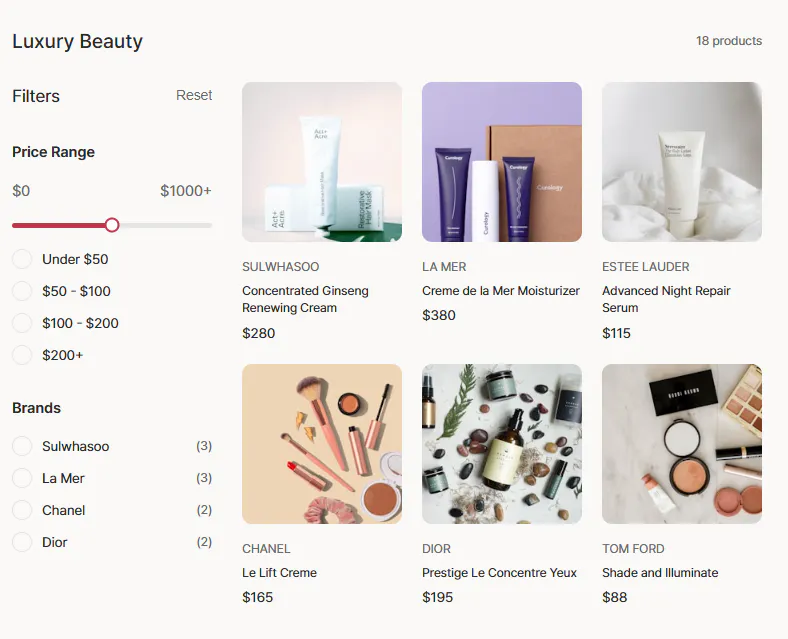This screenshot has height=639, width=788.
Task: Toggle the La Mer brand filter
Action: pyautogui.click(x=22, y=478)
